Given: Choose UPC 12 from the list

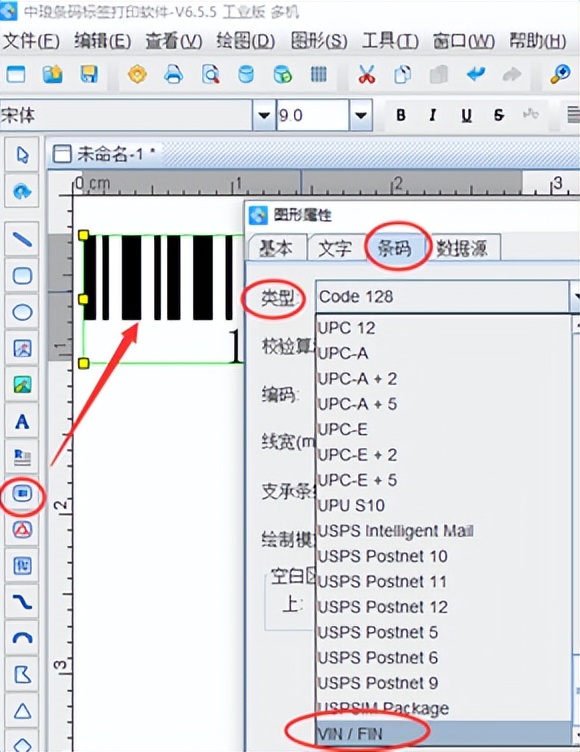Looking at the screenshot, I should [443, 329].
